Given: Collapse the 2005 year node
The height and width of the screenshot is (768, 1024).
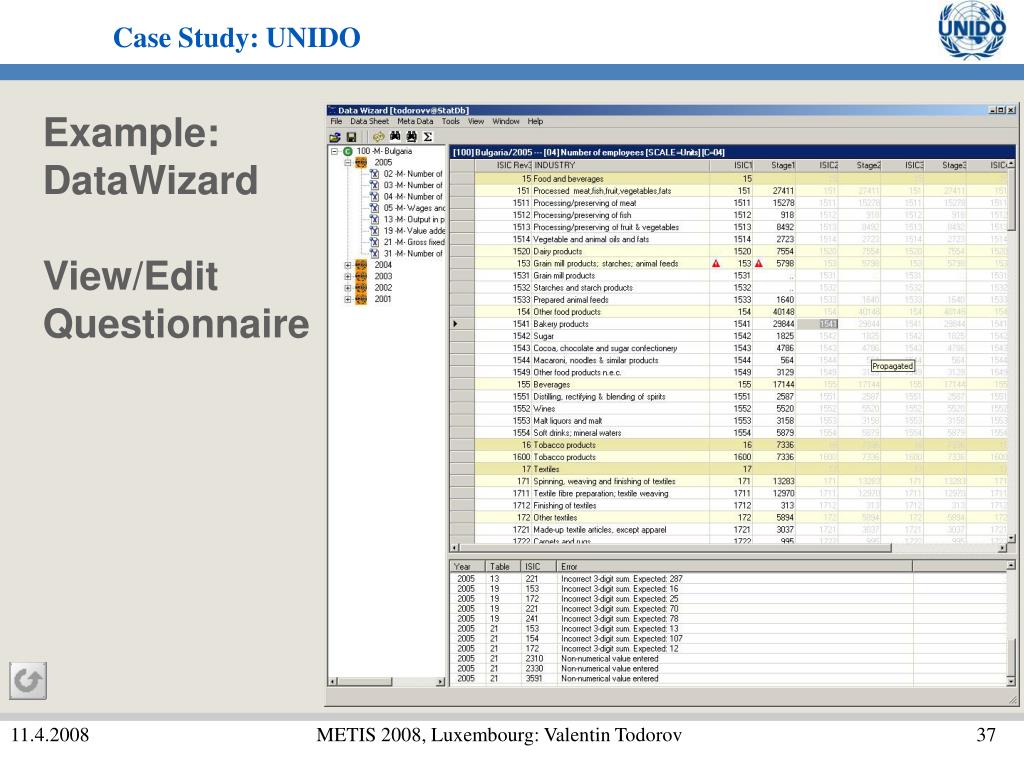Looking at the screenshot, I should click(347, 163).
